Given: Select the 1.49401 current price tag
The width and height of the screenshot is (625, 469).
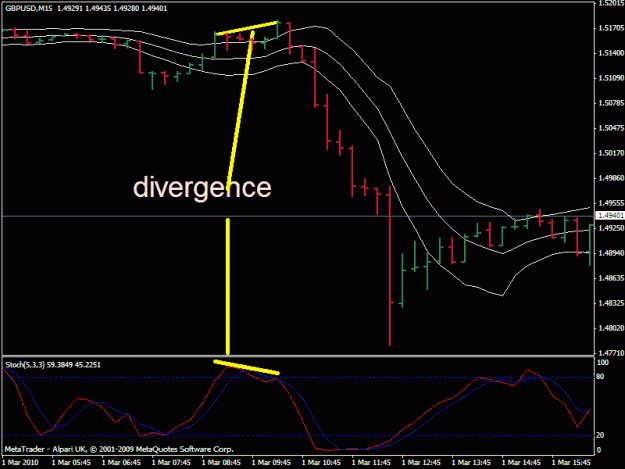Looking at the screenshot, I should pos(611,216).
